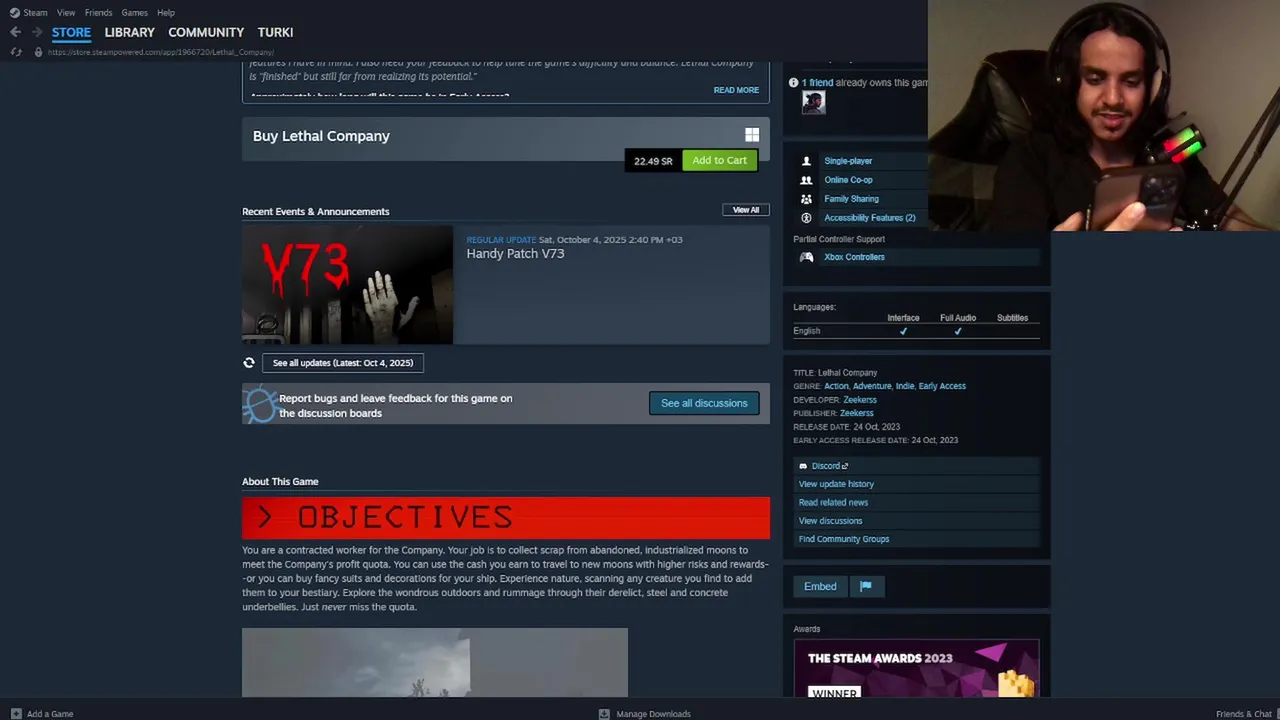
Task: Open the TURKI profile tab
Action: [275, 32]
